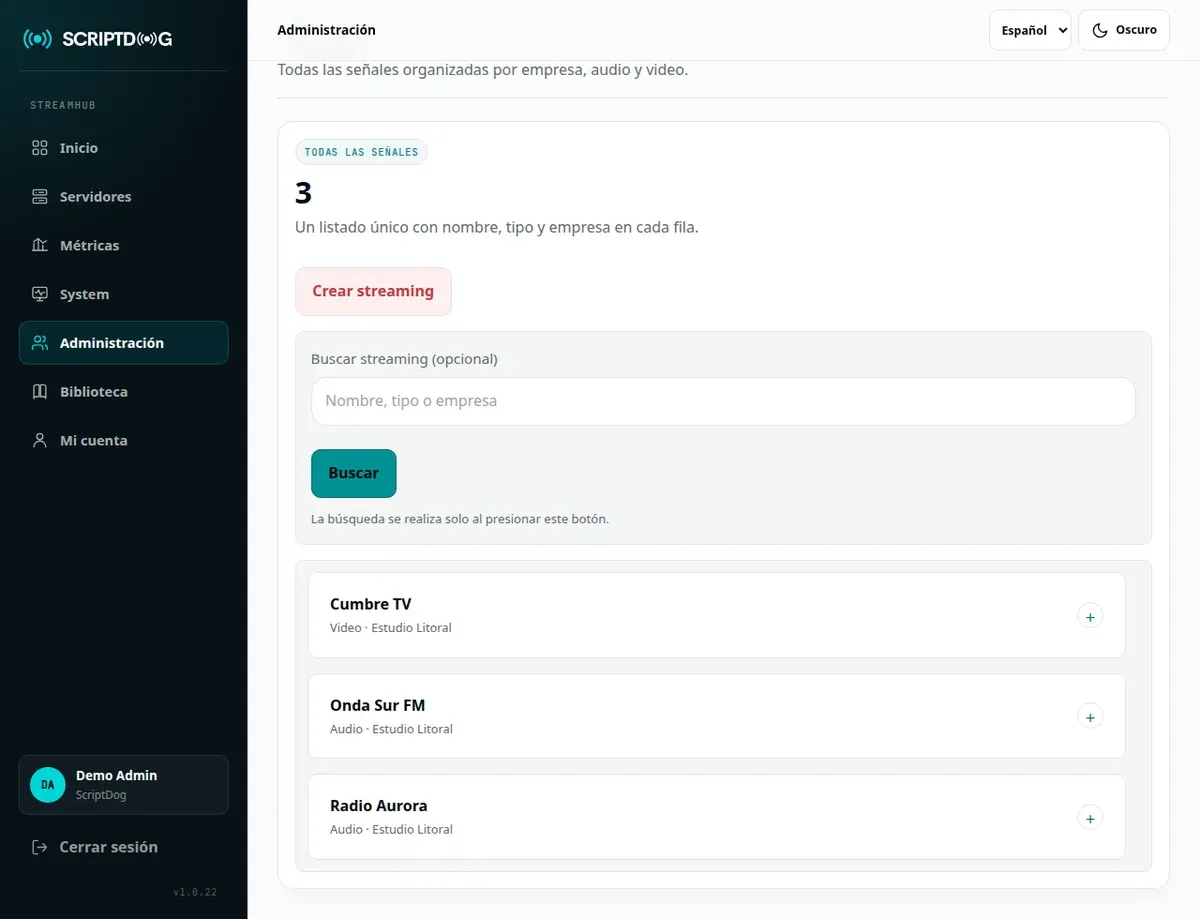Focus the Nombre, tipo o empresa field
The height and width of the screenshot is (919, 1200).
coord(723,401)
